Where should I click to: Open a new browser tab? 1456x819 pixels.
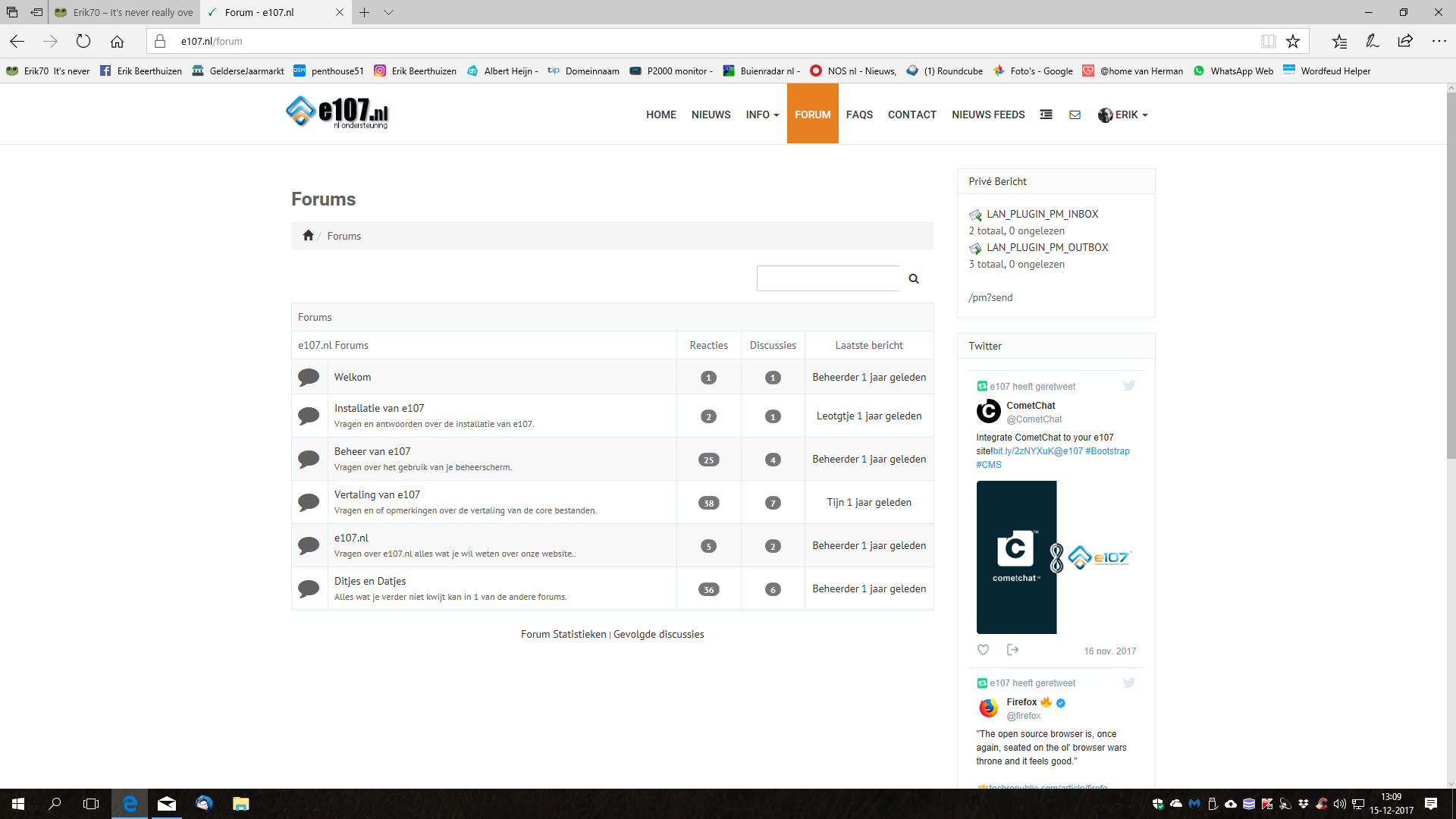click(x=364, y=12)
